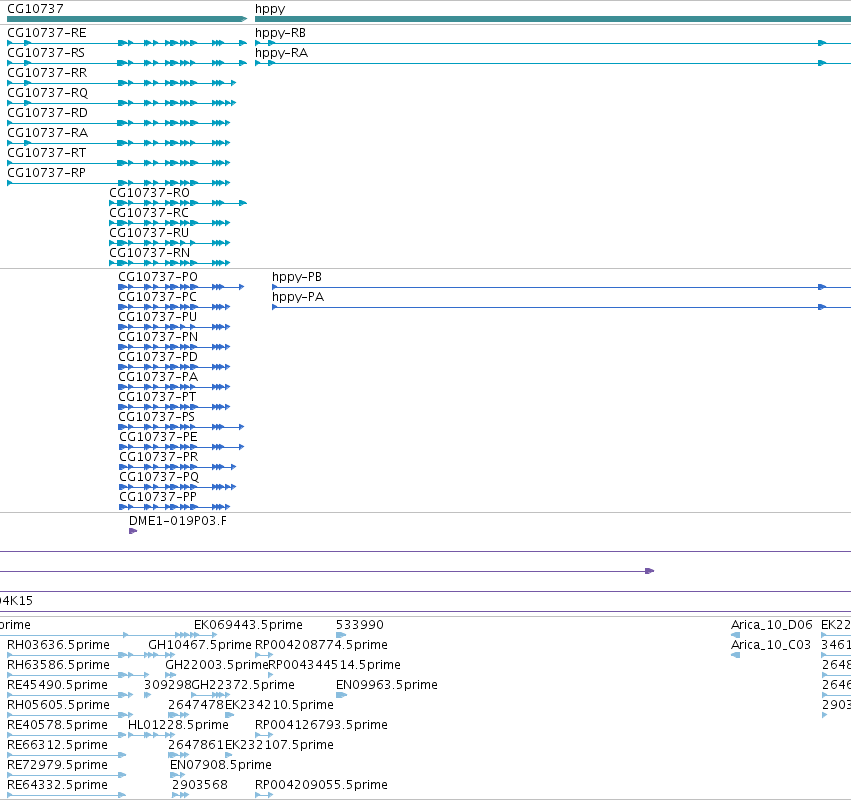Select the CG10737 gene label
The width and height of the screenshot is (851, 800).
[35, 9]
